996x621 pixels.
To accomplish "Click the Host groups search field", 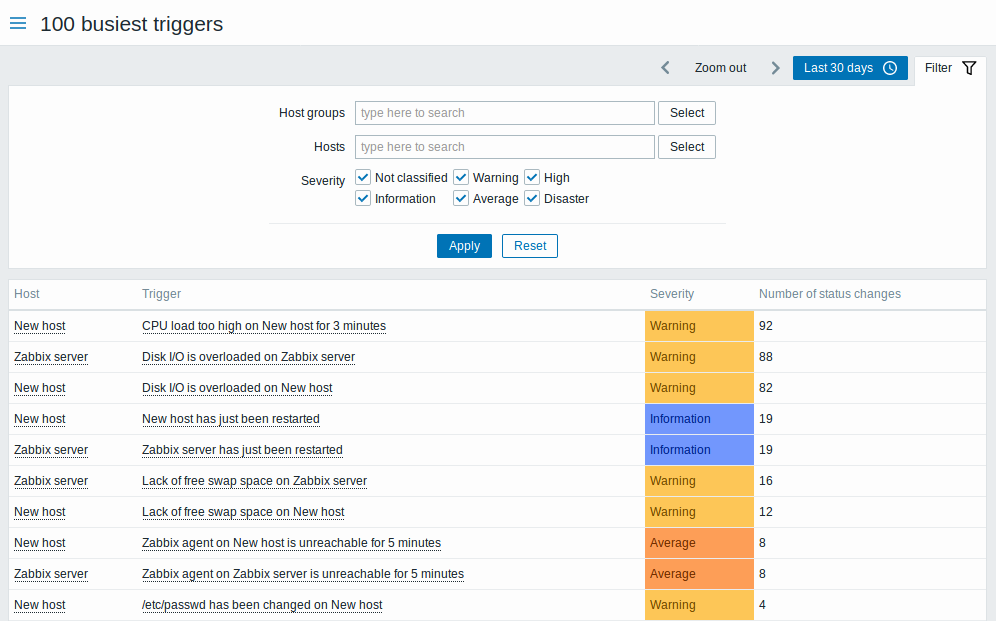I will 504,113.
